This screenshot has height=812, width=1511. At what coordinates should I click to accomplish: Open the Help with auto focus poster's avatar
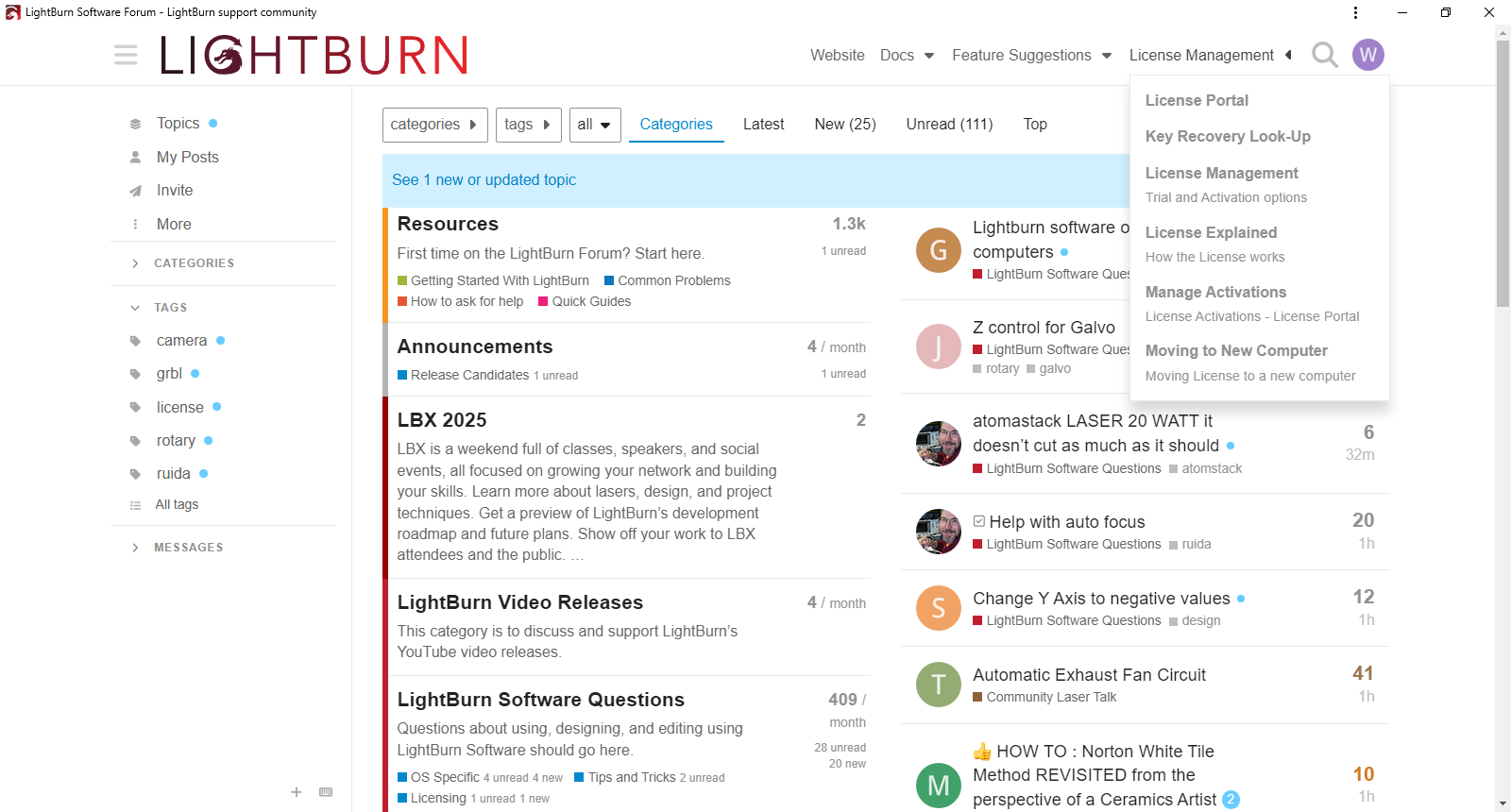point(939,532)
